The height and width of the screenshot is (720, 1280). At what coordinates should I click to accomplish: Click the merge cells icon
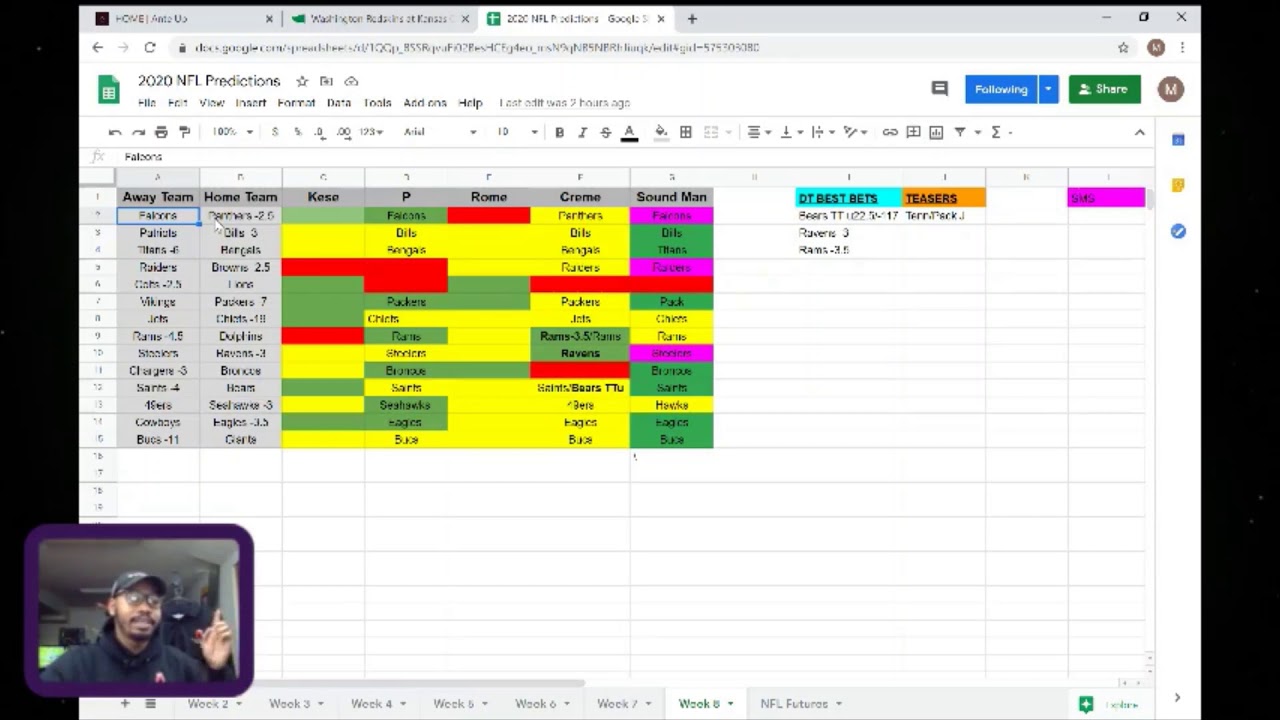(711, 132)
